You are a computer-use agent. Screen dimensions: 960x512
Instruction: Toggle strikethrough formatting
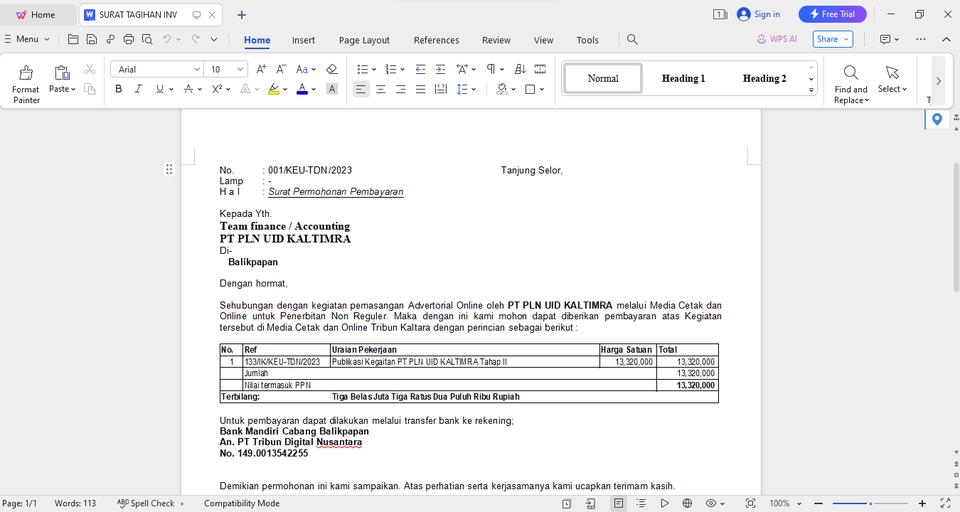[x=189, y=89]
